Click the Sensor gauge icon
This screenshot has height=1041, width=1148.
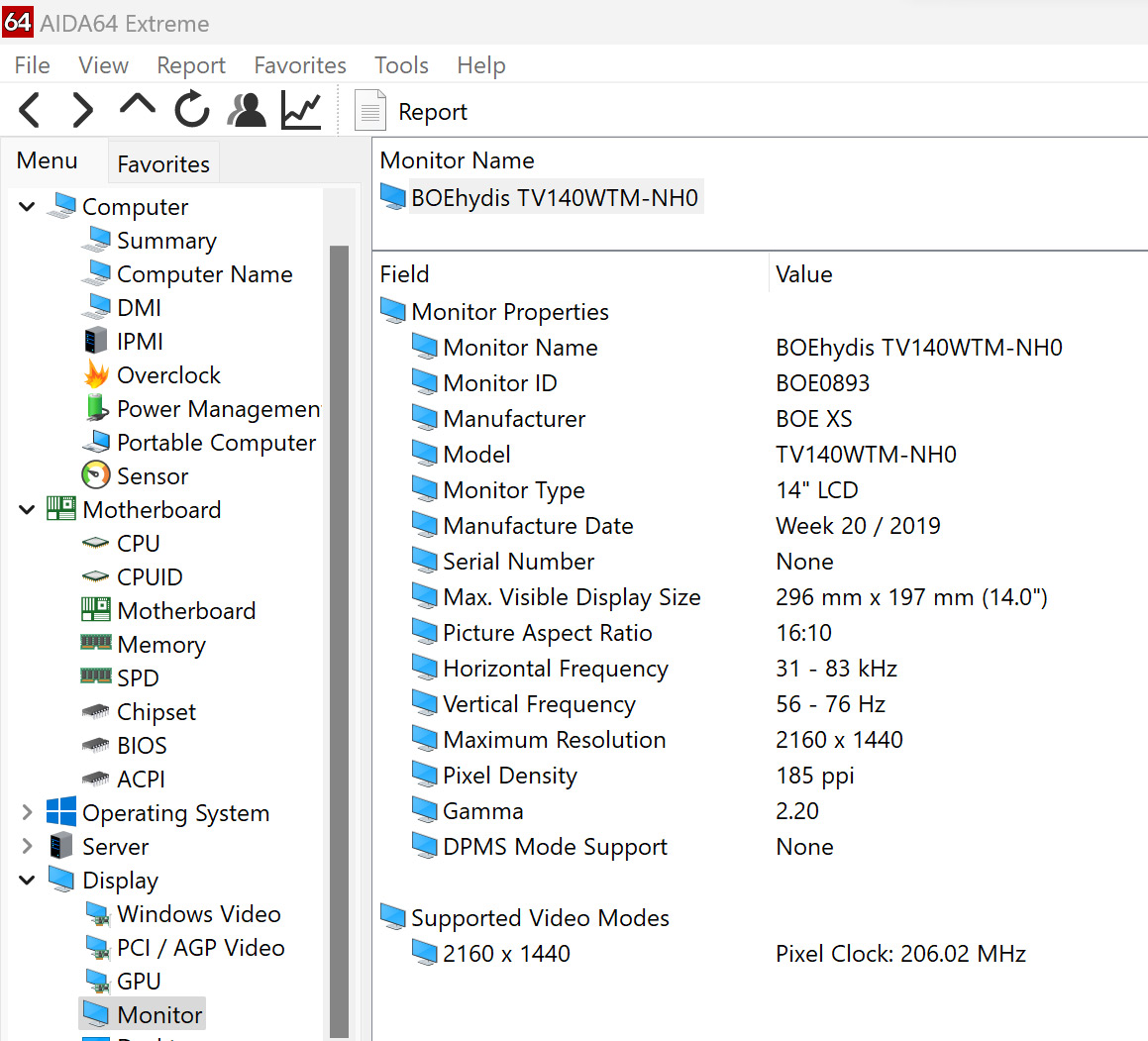tap(96, 475)
